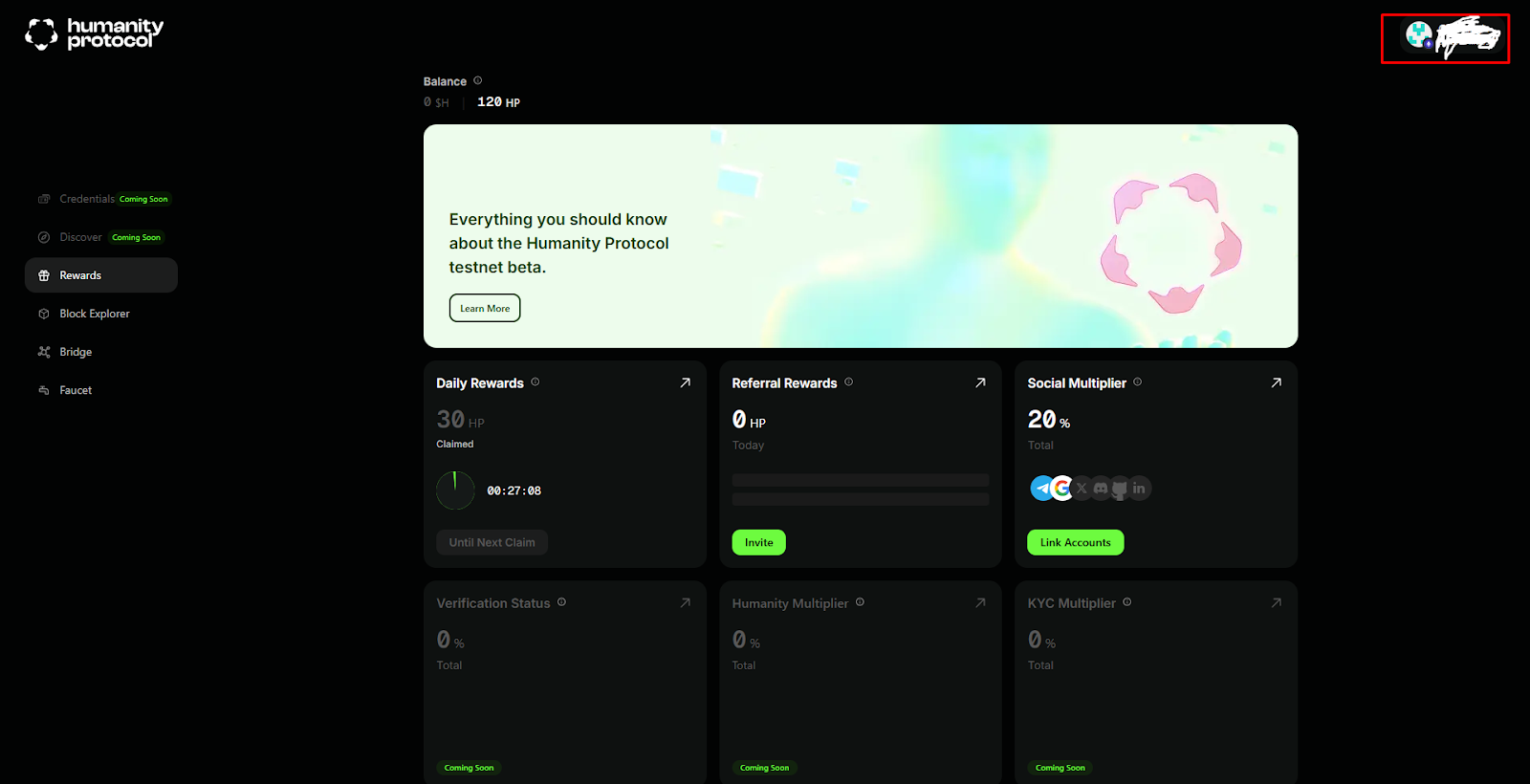This screenshot has width=1530, height=784.
Task: Click the Discord social icon
Action: click(1101, 489)
